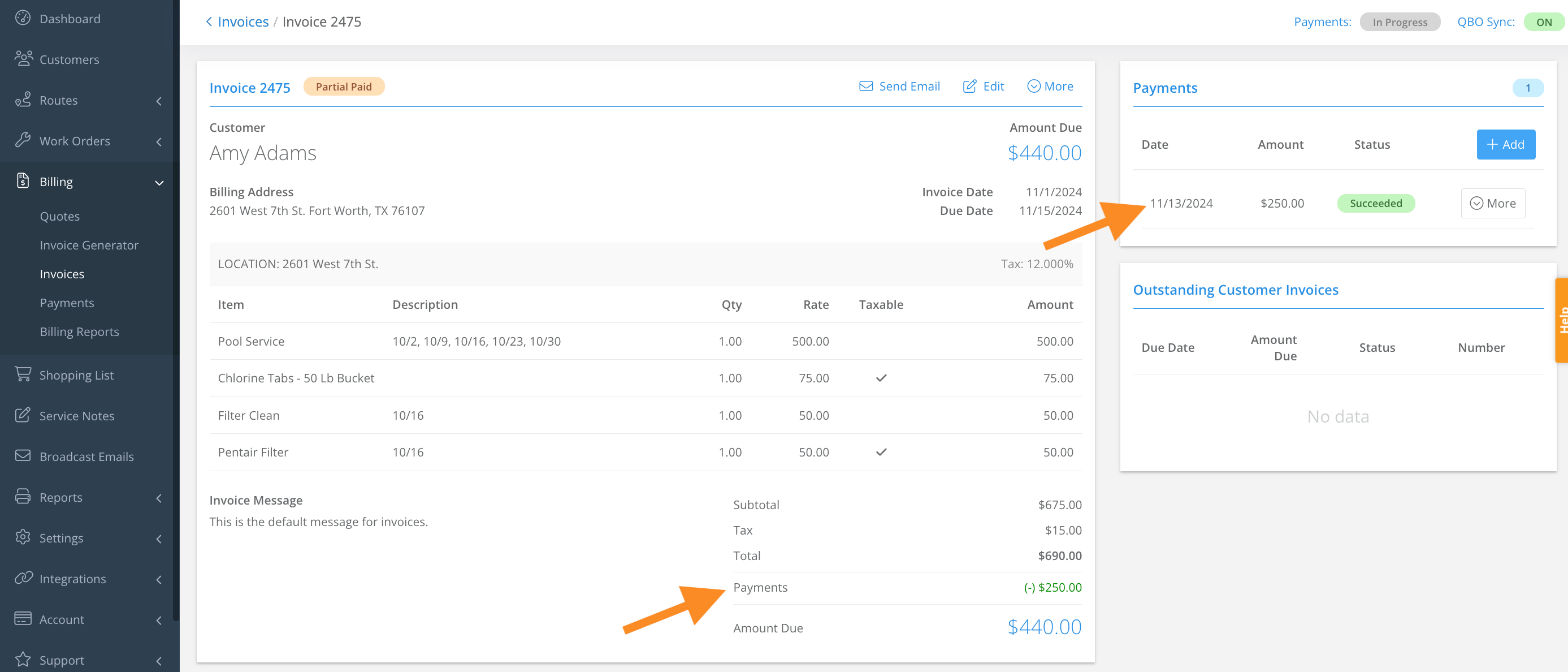Open the invoice header More dropdown
Screen dimensions: 1568x672
point(1050,87)
